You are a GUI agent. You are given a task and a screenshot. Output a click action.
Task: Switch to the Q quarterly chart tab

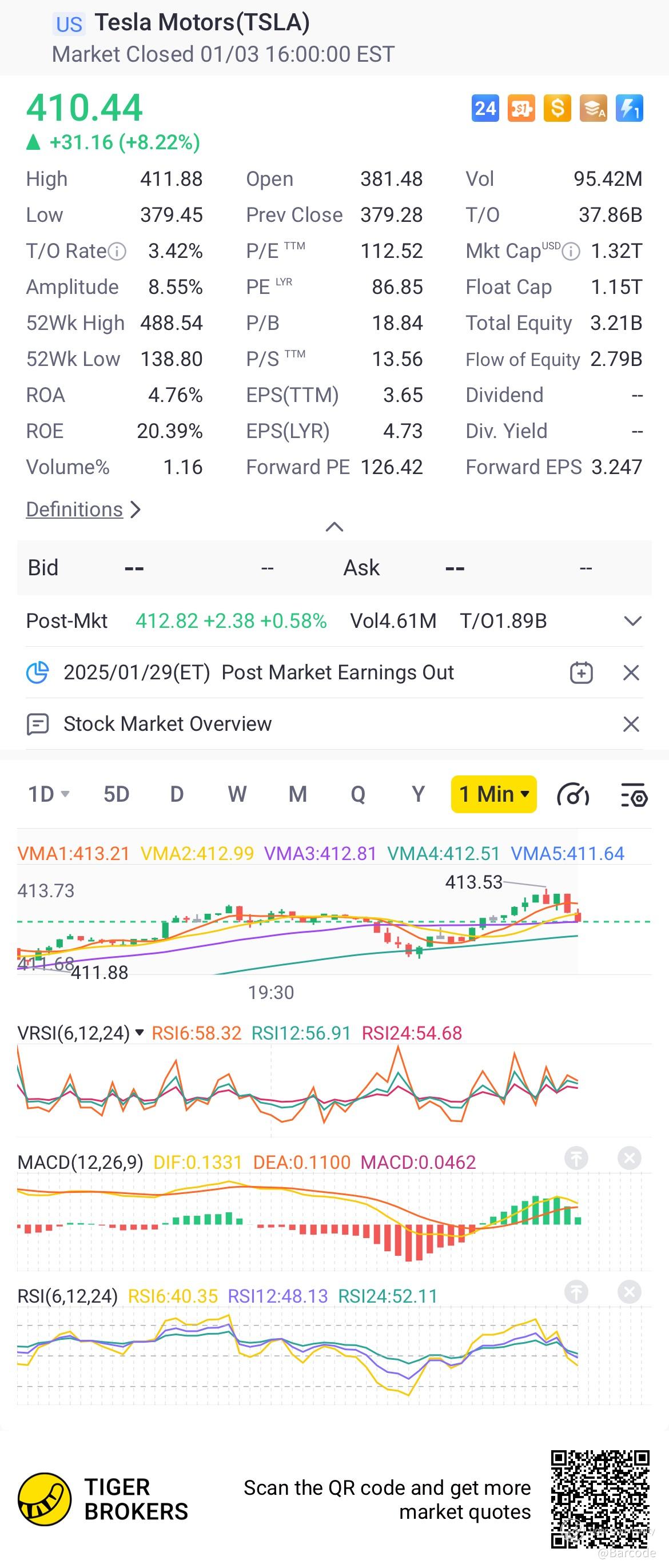358,794
